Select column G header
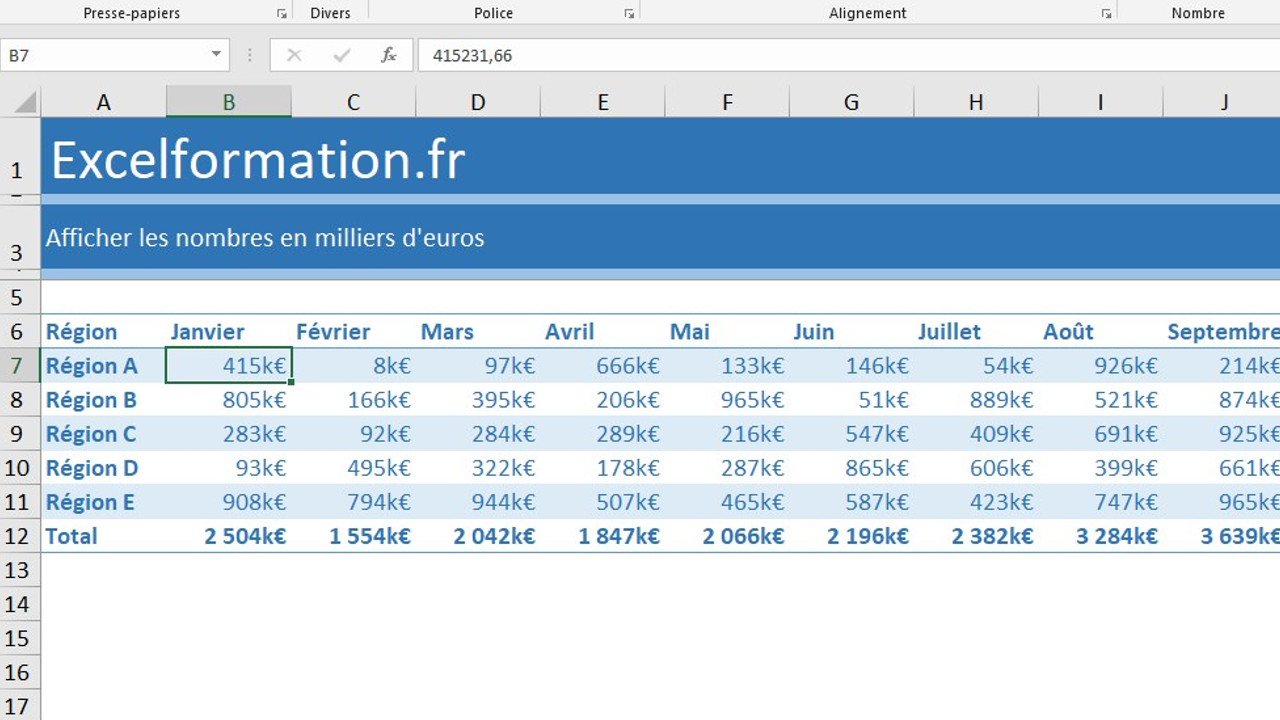Image resolution: width=1280 pixels, height=720 pixels. [x=851, y=101]
